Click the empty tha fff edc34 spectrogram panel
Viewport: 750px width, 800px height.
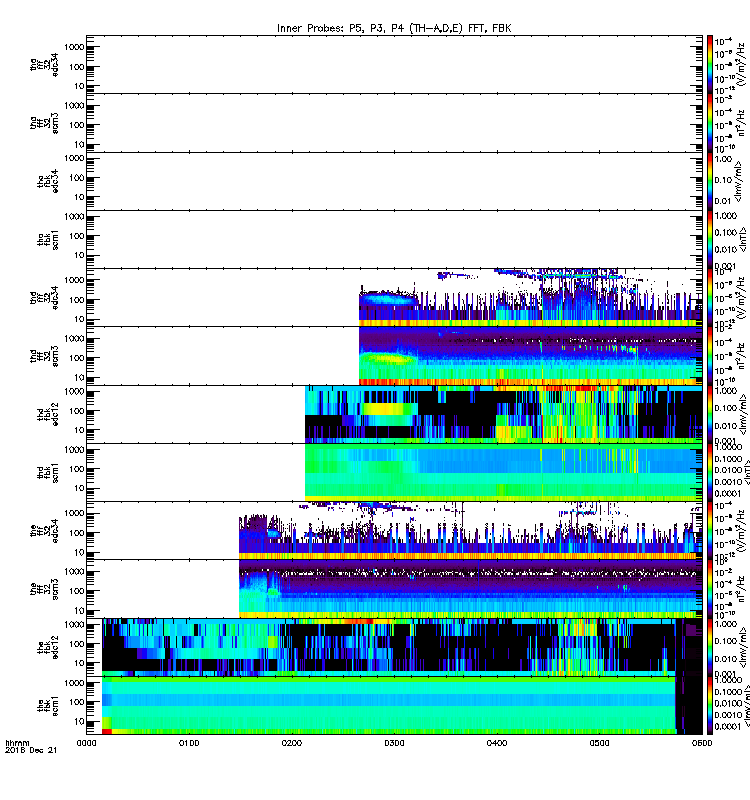pos(394,64)
